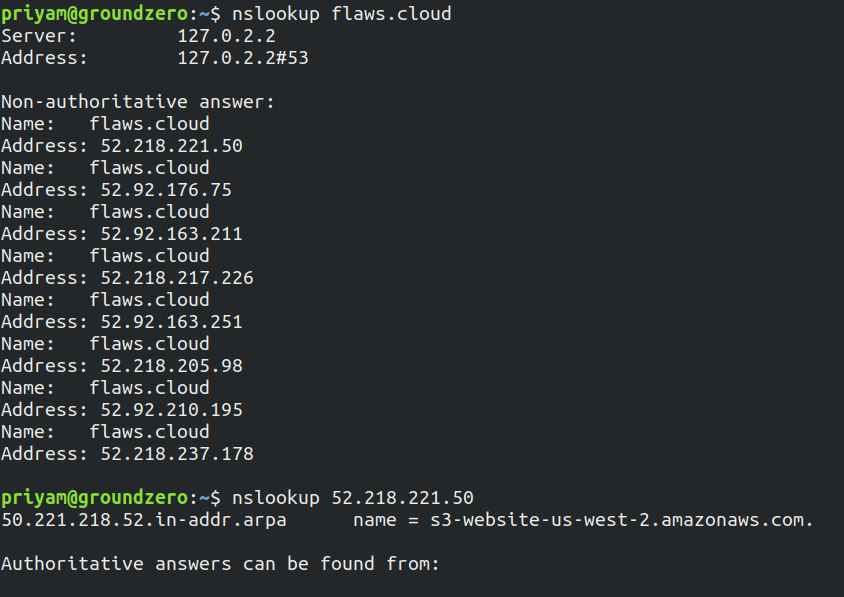The width and height of the screenshot is (844, 597).
Task: Click IP address 52.92.210.195
Action: tap(172, 410)
